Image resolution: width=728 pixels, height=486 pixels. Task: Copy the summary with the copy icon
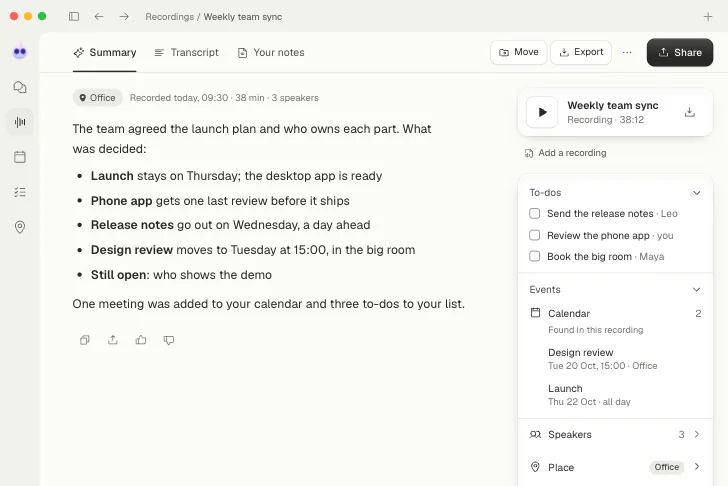point(84,340)
